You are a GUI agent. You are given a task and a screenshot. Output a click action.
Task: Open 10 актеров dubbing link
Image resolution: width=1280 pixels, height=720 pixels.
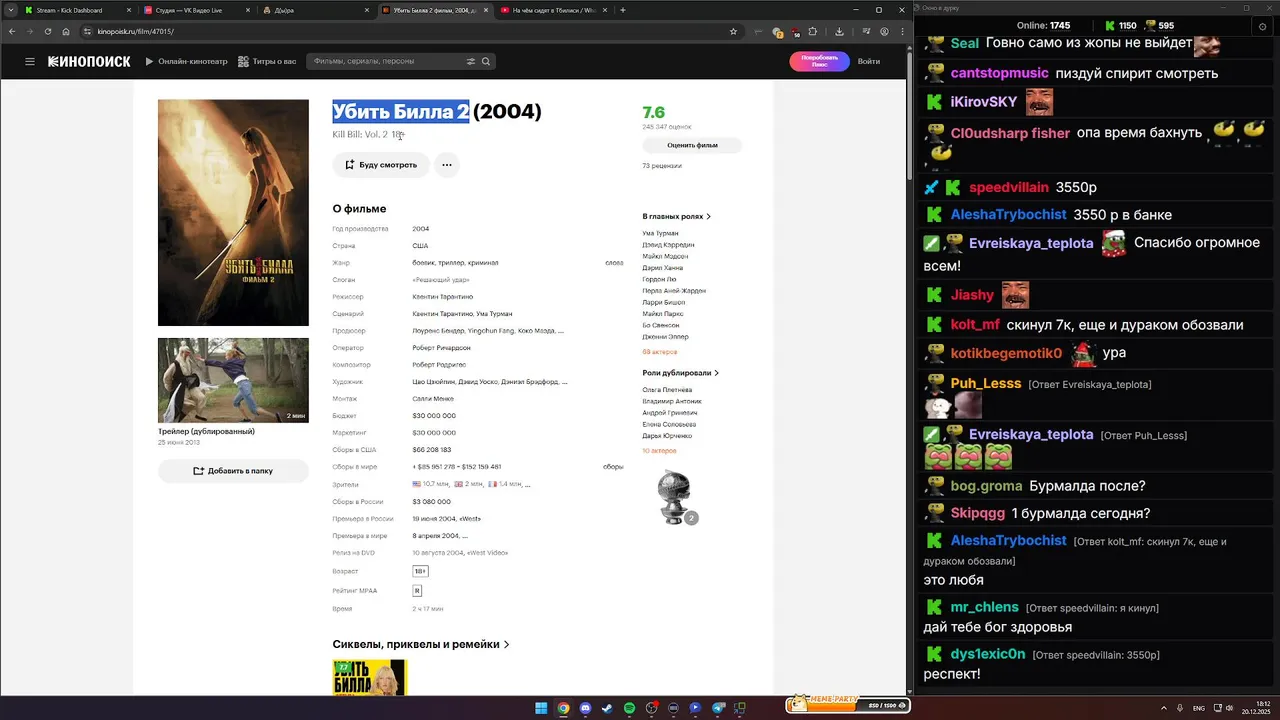coord(659,451)
